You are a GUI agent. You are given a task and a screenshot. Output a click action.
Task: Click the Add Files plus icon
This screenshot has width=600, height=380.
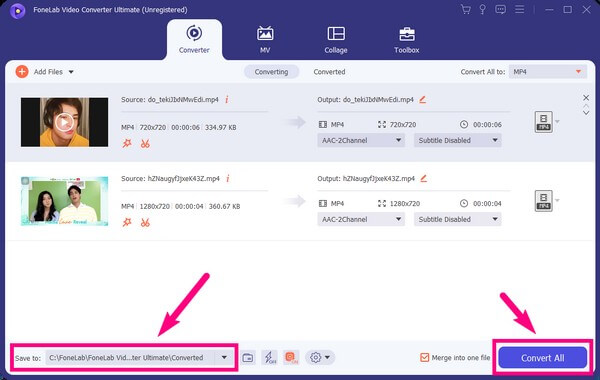(22, 72)
